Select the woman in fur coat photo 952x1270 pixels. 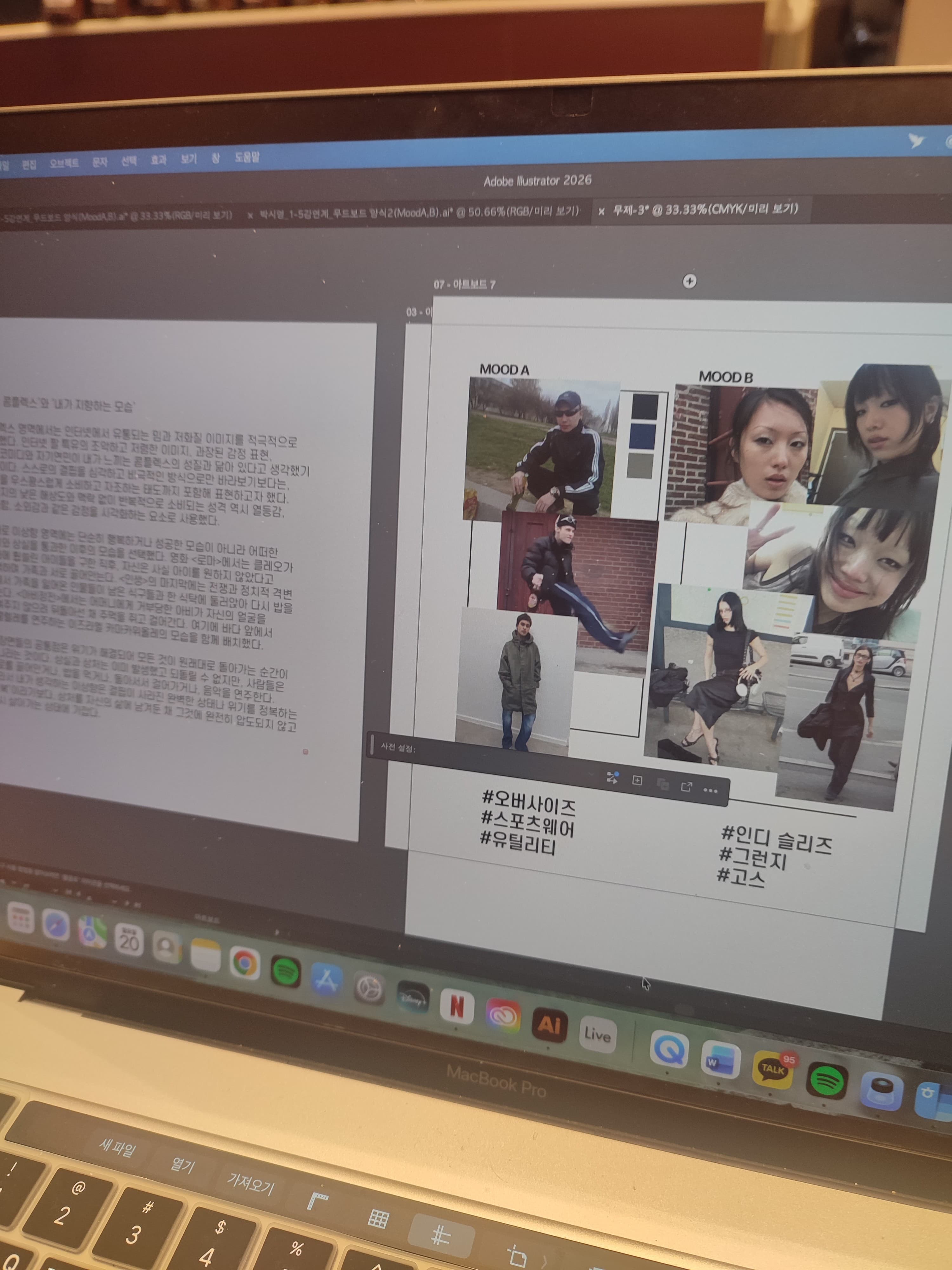click(740, 454)
